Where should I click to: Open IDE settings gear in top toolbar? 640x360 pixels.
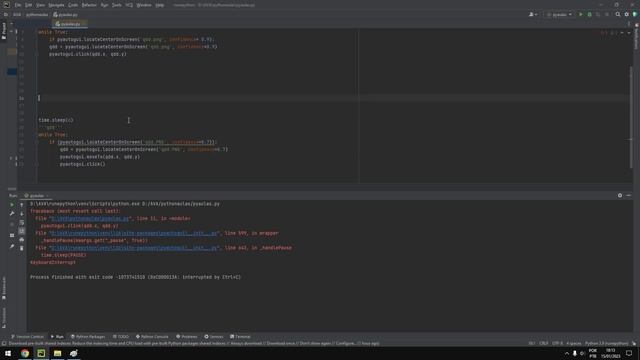pos(627,14)
